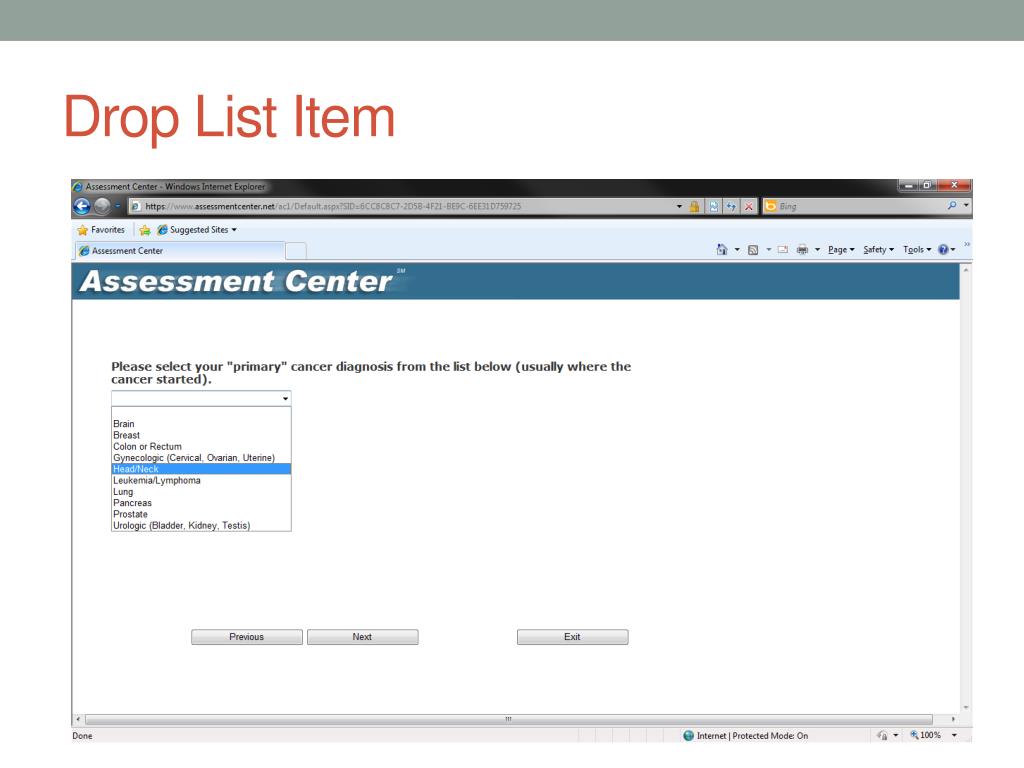The width and height of the screenshot is (1024, 768).
Task: Select Leukemia/Lymphoma option
Action: (x=201, y=480)
